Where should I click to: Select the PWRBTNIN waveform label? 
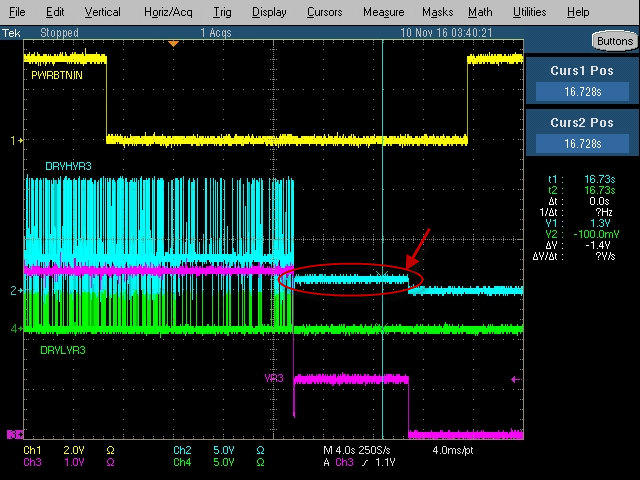tap(56, 76)
